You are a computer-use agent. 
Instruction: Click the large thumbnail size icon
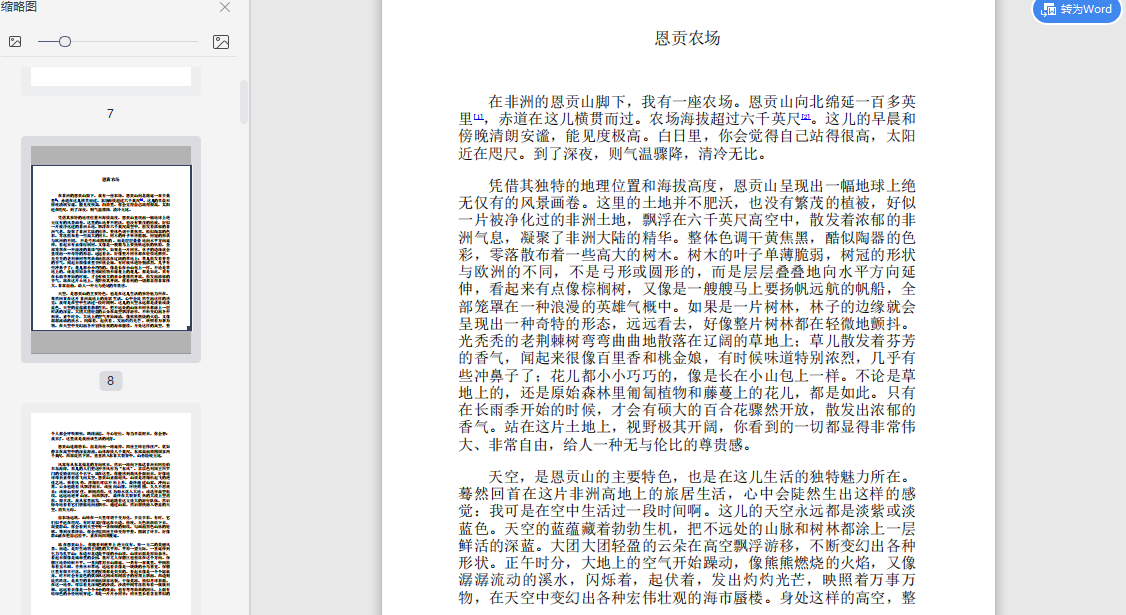coord(221,42)
